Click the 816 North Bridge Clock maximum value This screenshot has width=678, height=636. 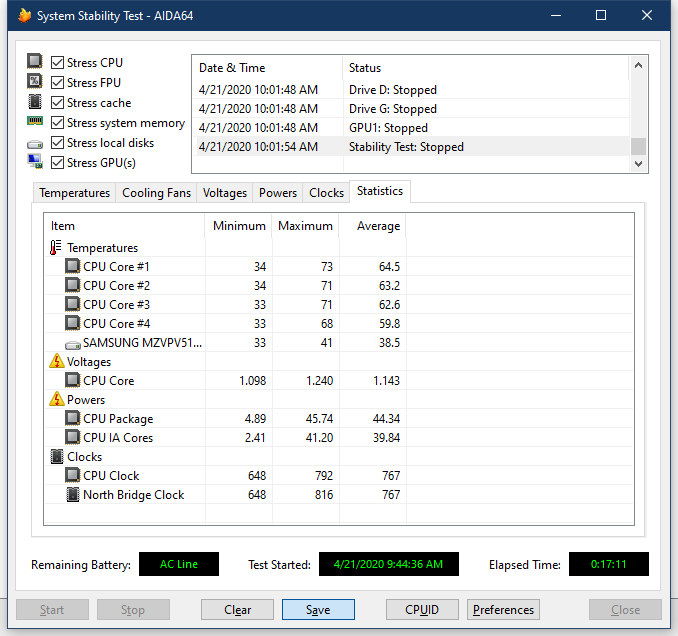324,495
